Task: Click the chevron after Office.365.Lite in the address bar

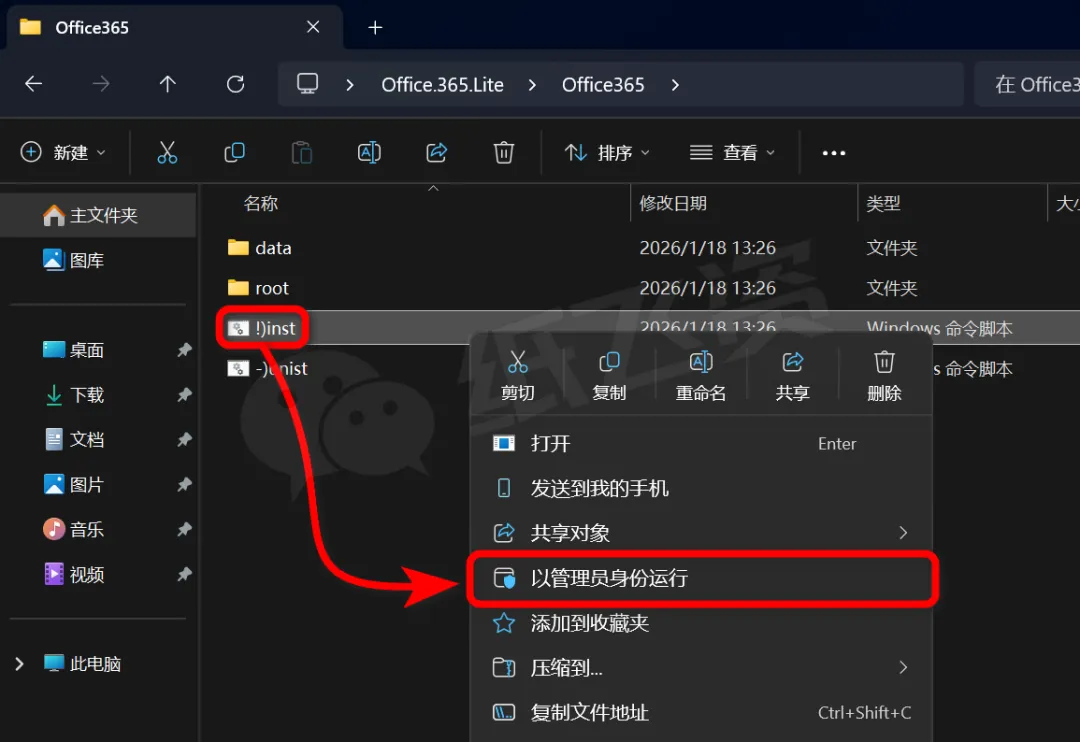Action: (x=532, y=85)
